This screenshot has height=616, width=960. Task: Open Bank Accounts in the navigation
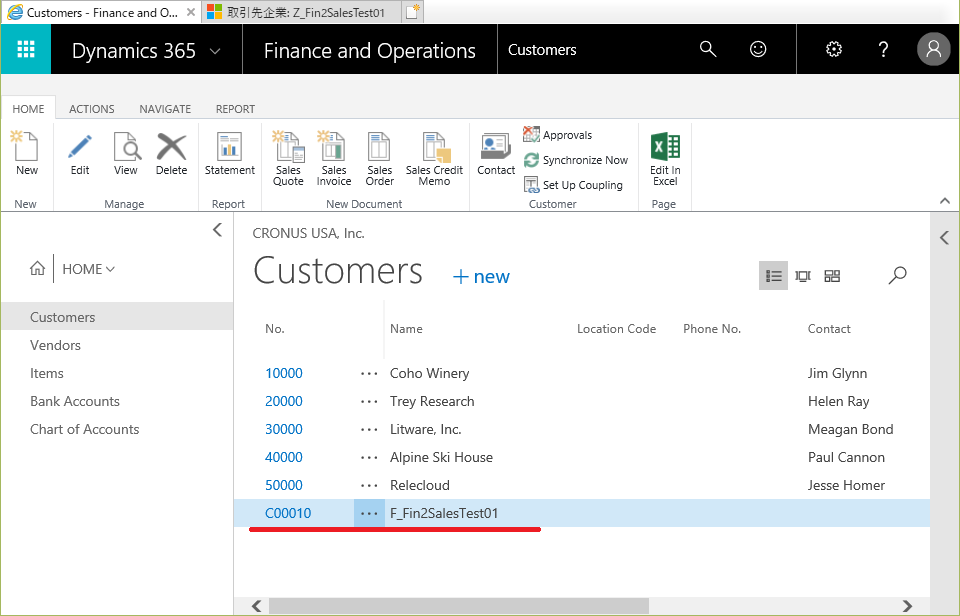75,402
